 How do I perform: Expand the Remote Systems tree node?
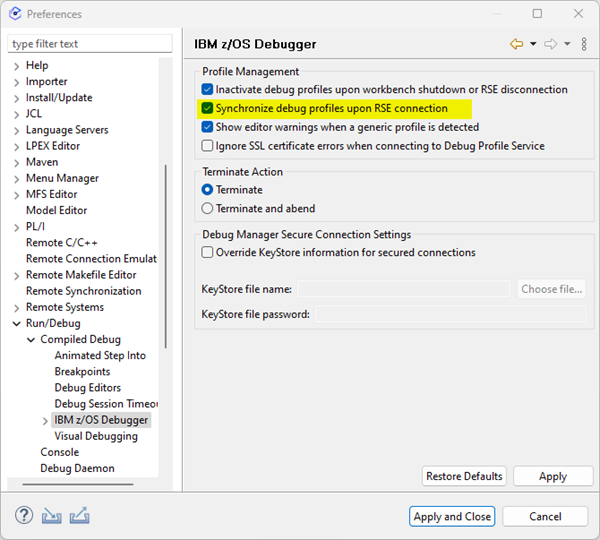pos(16,308)
